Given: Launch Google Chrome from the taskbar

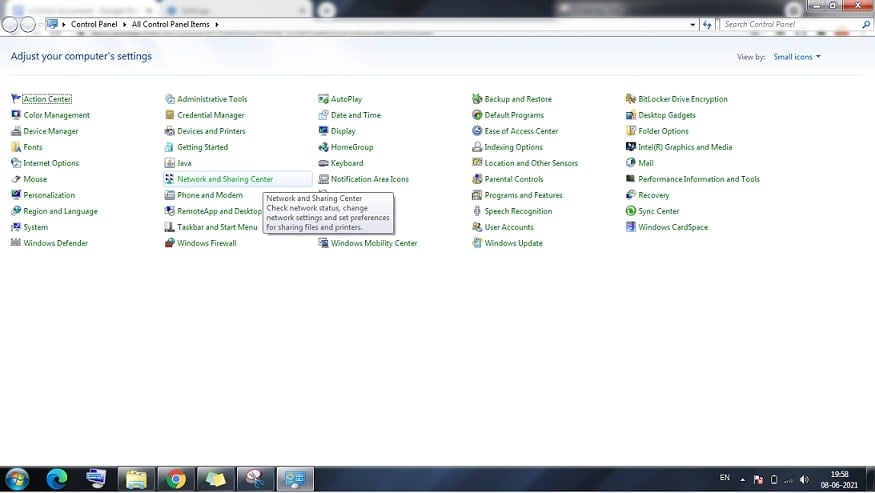Looking at the screenshot, I should [x=176, y=479].
